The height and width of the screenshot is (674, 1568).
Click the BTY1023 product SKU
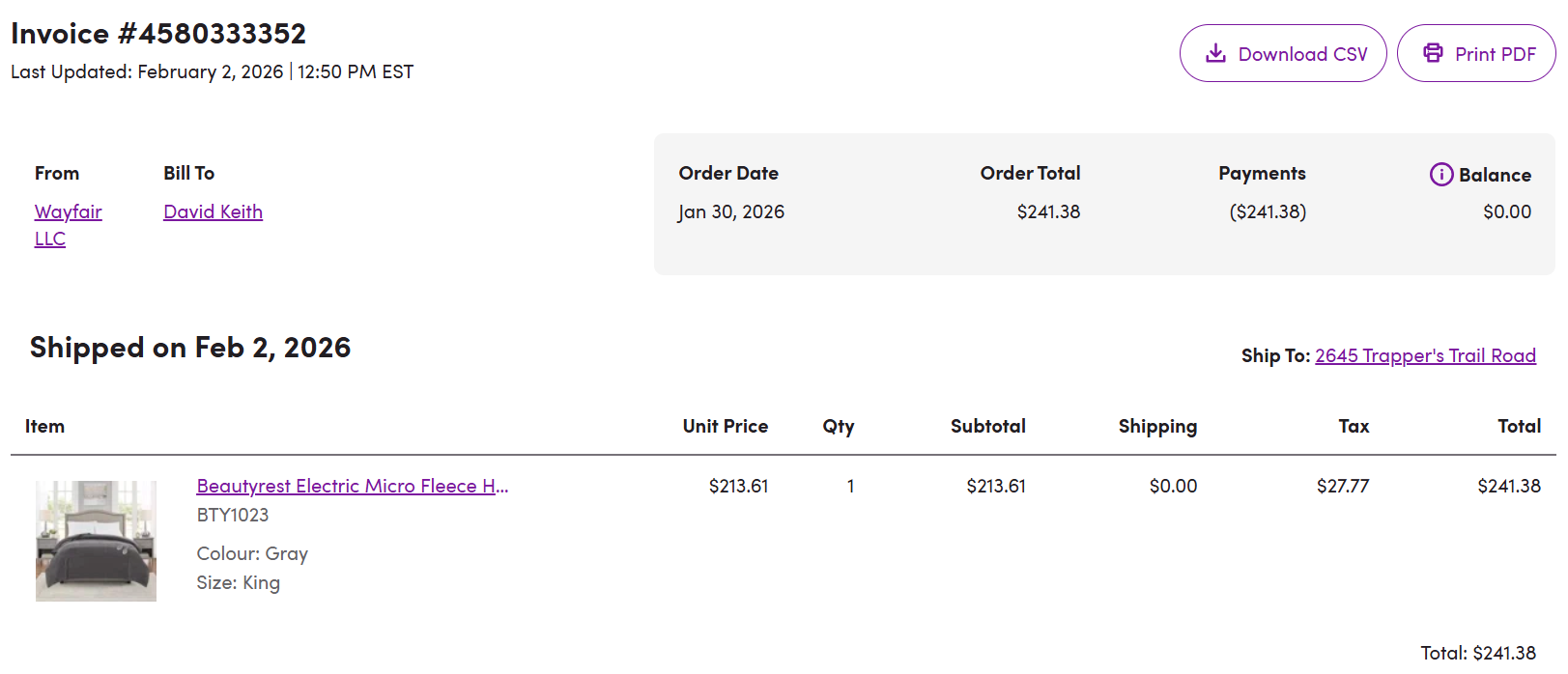click(x=233, y=515)
